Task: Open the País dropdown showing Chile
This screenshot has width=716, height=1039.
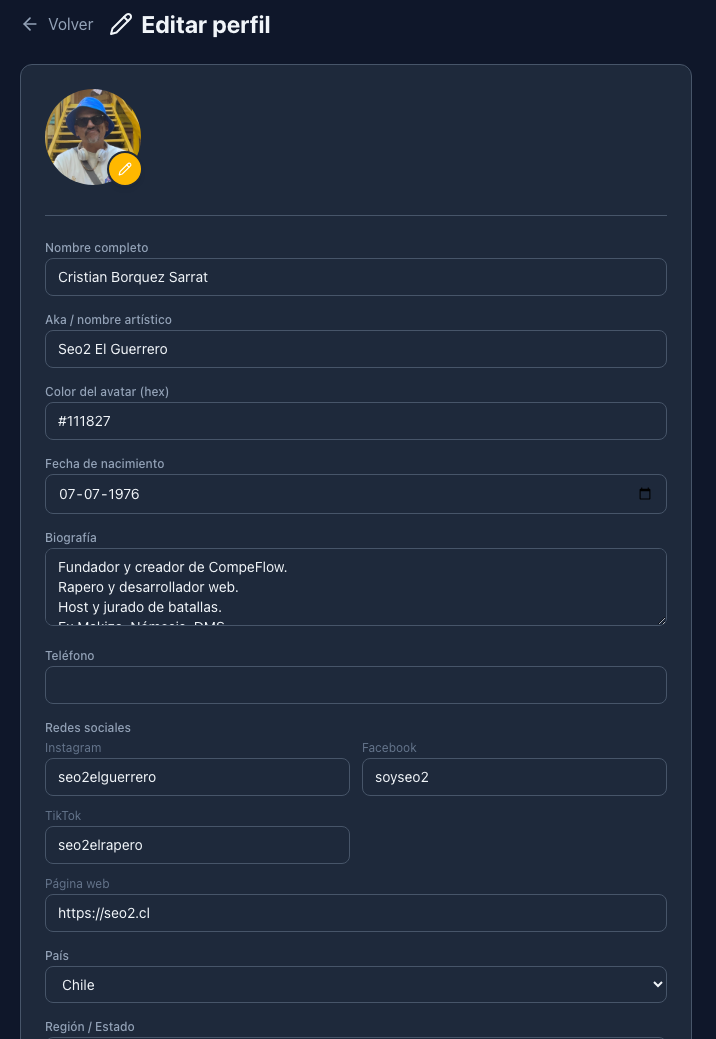Action: [355, 985]
